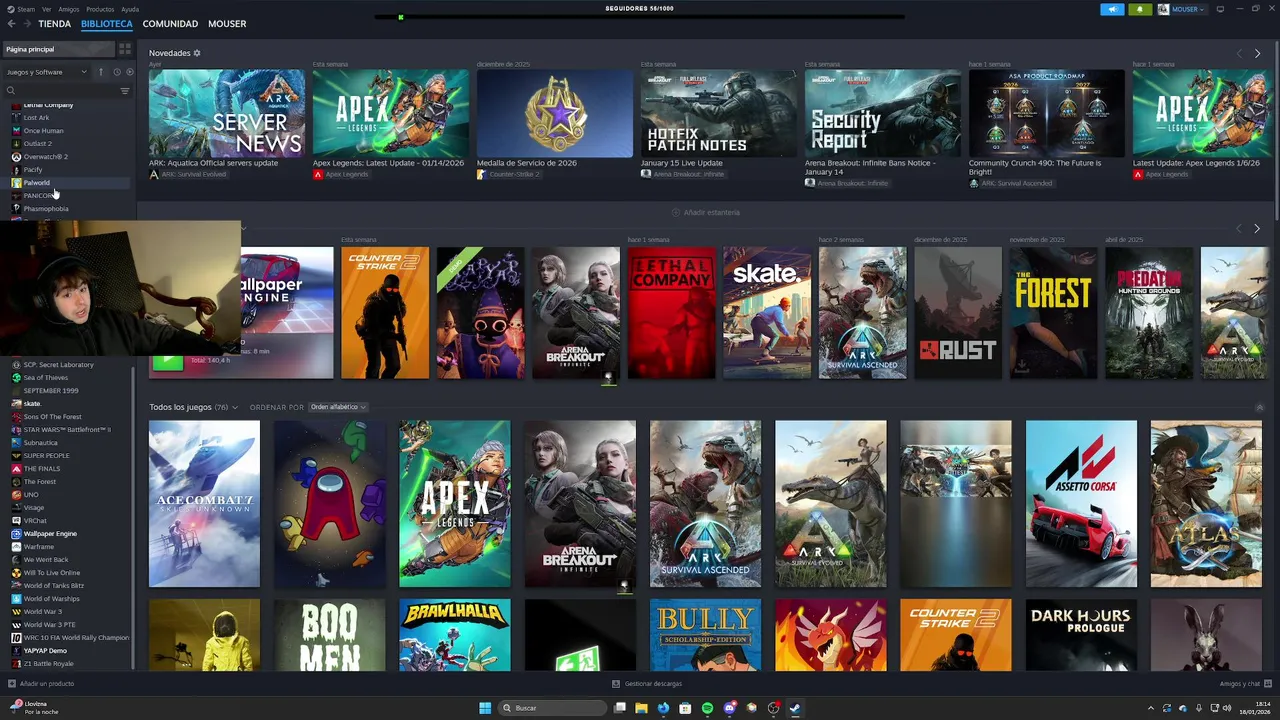The height and width of the screenshot is (720, 1280).
Task: Open Lethal Company in recent games shelf
Action: (x=671, y=313)
